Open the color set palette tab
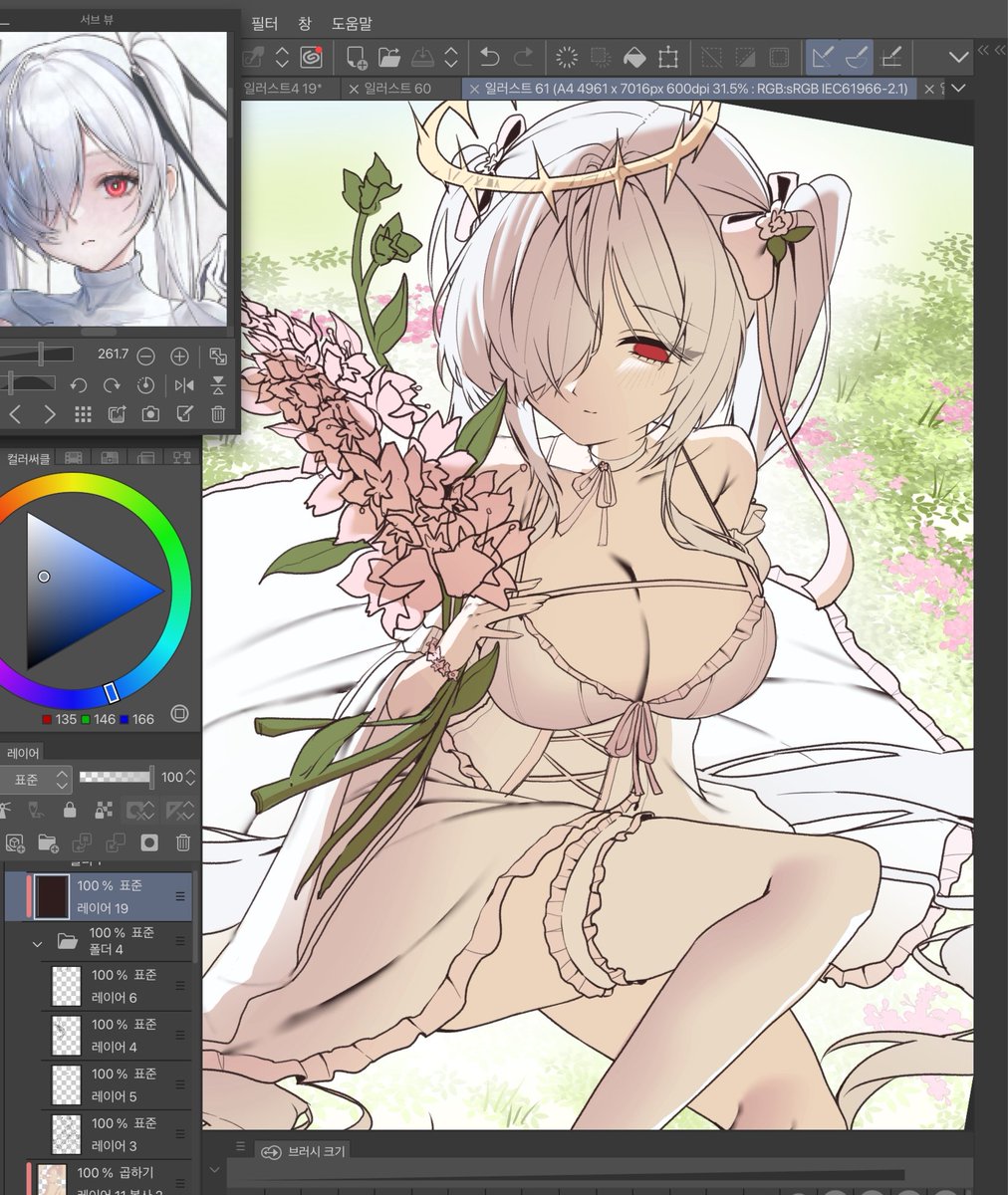 point(110,458)
